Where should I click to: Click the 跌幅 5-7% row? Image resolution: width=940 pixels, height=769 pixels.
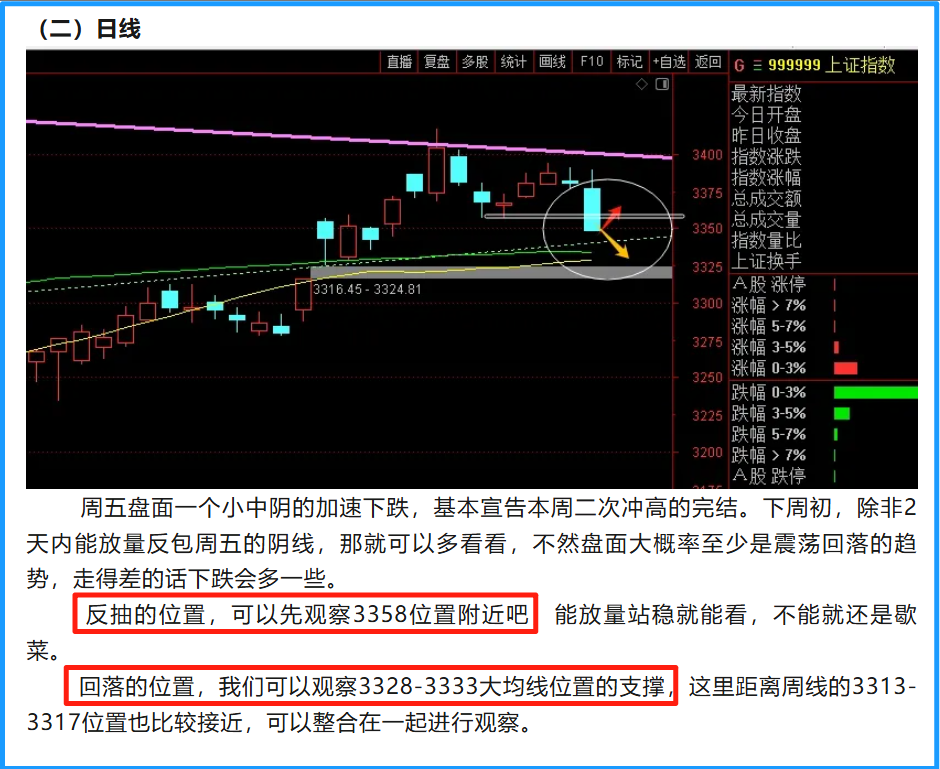pos(824,435)
